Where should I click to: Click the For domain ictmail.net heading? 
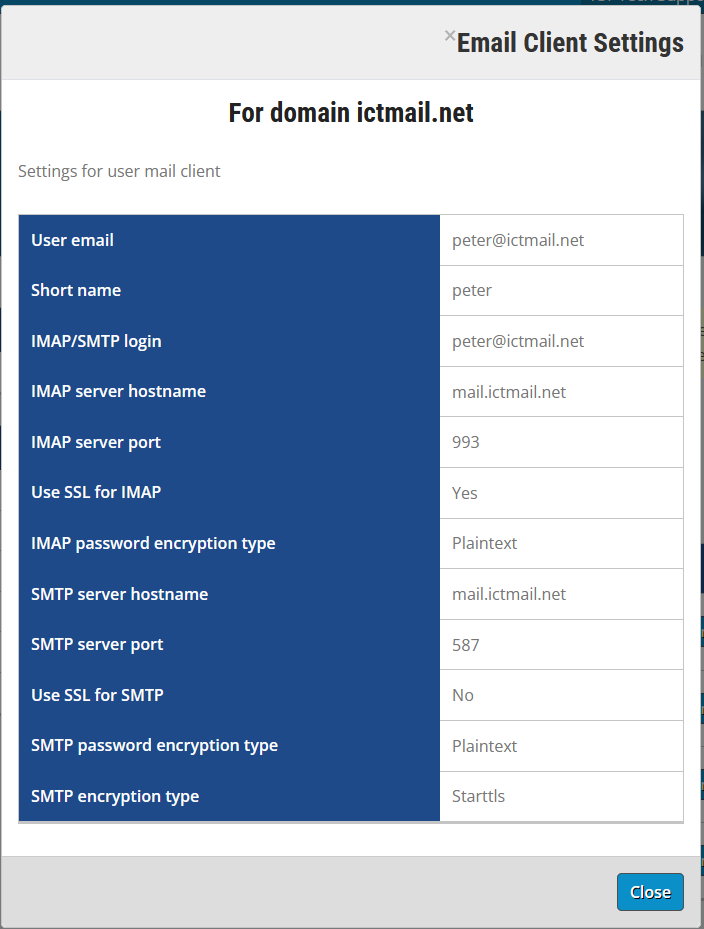(x=351, y=113)
